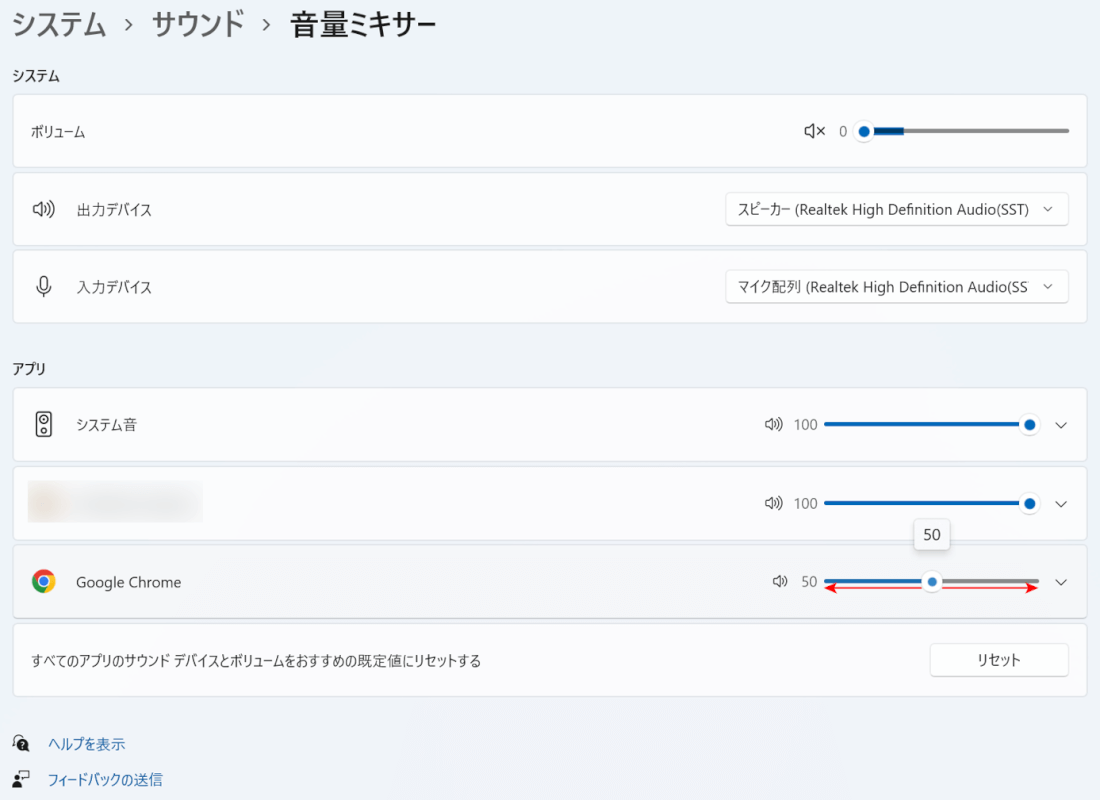Unmute the system volume speaker icon

[x=814, y=131]
